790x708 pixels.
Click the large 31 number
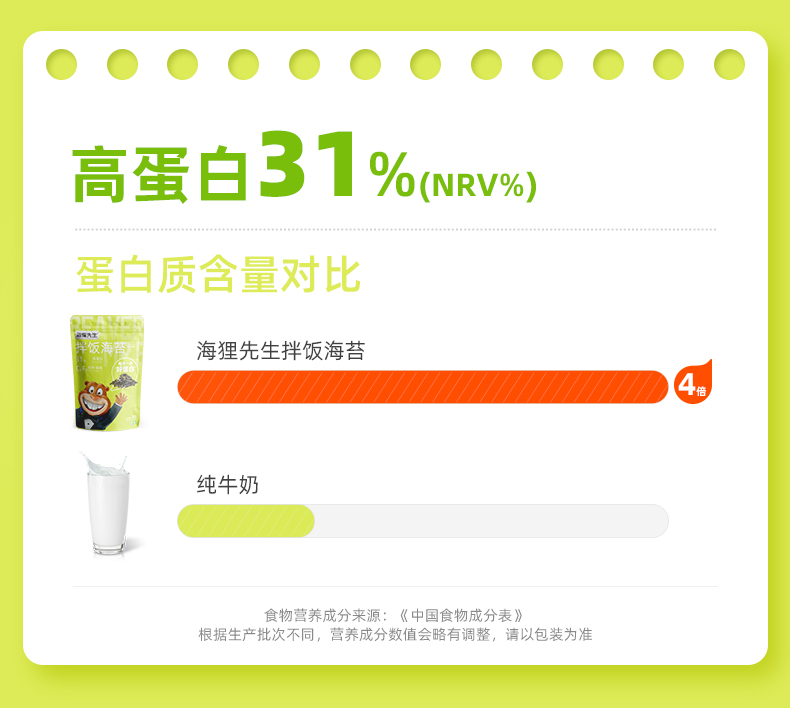[308, 164]
